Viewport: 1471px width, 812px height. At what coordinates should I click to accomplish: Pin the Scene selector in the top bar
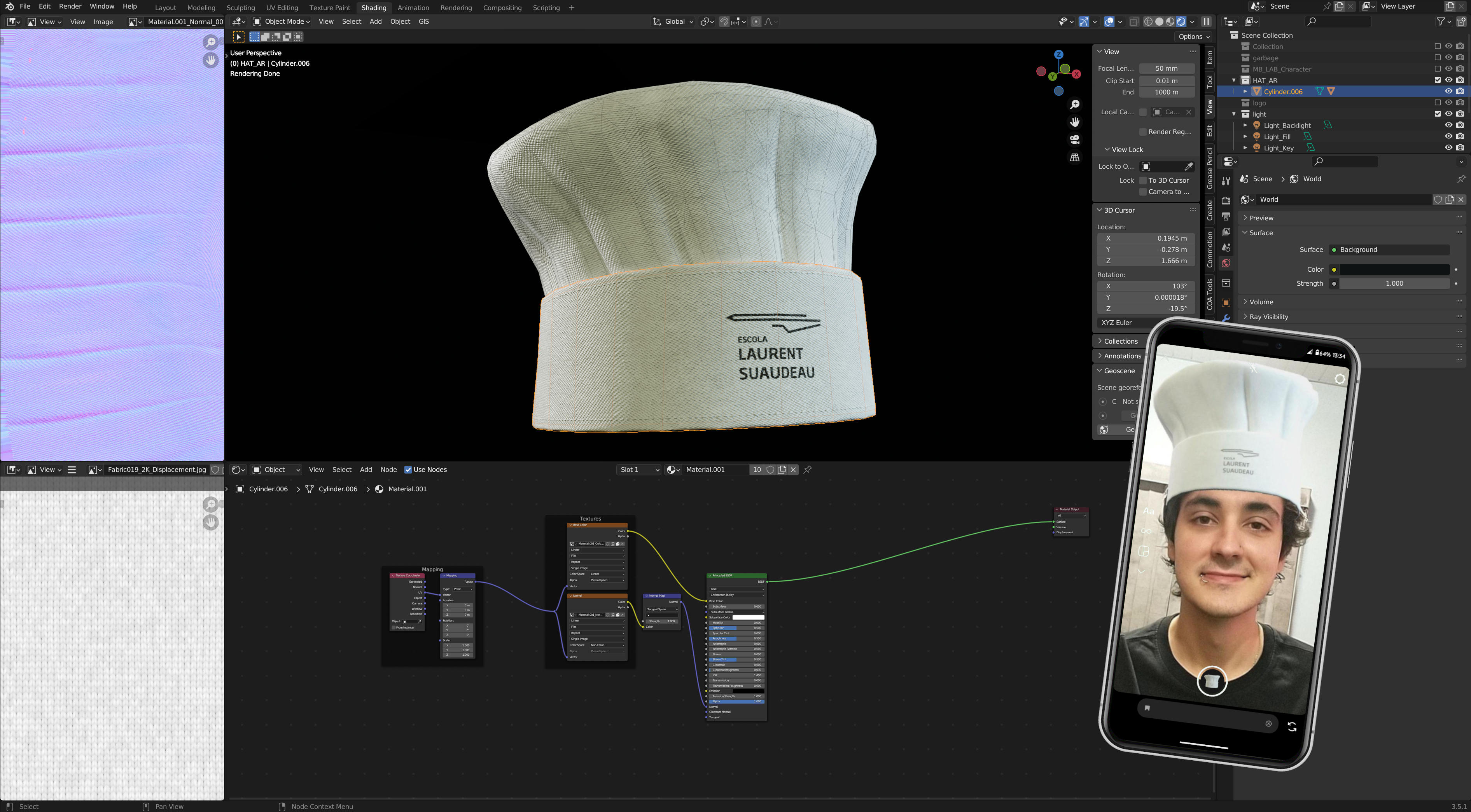pos(1327,6)
